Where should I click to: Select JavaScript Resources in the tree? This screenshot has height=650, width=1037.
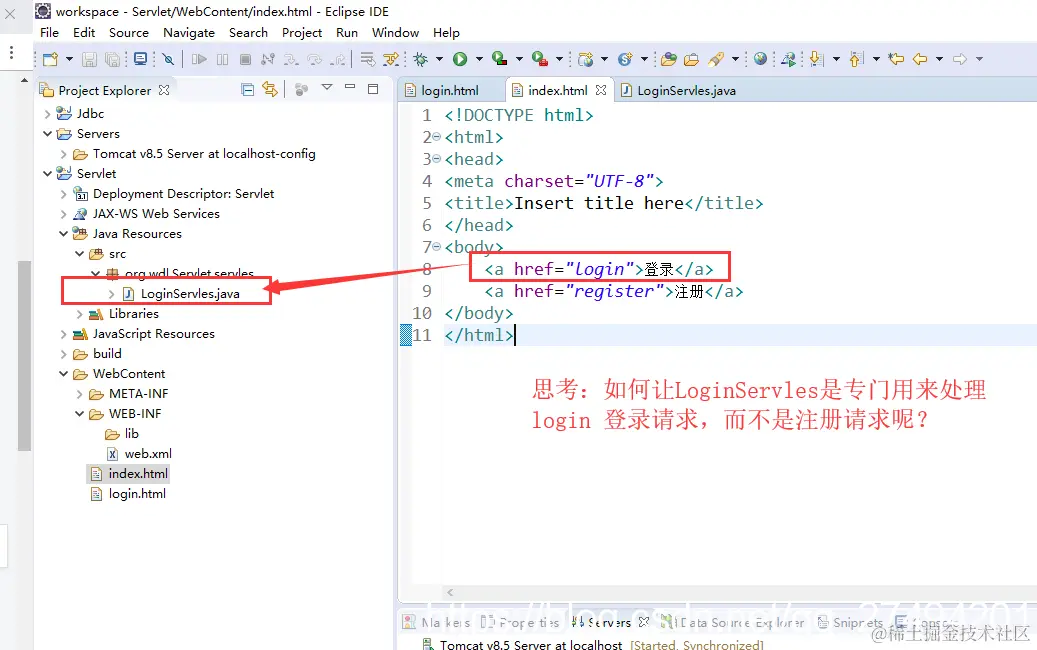pos(153,334)
